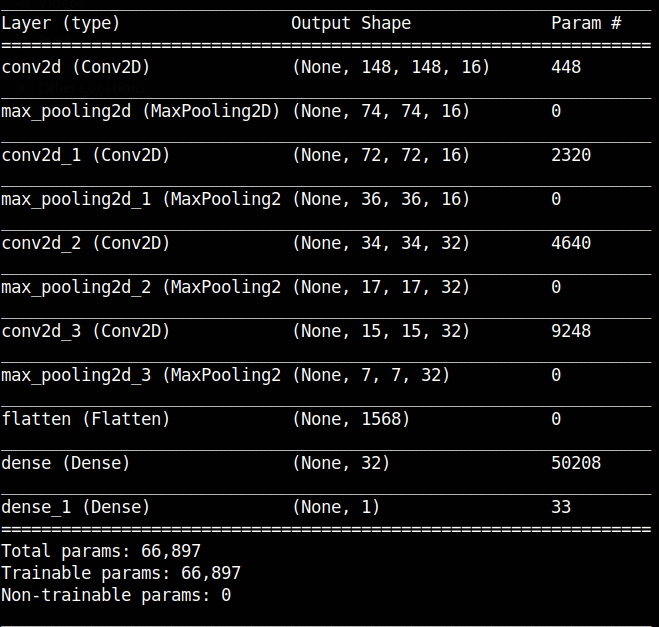The height and width of the screenshot is (627, 659).
Task: Click the 'Non-trainable params: 0' line
Action: [116, 595]
